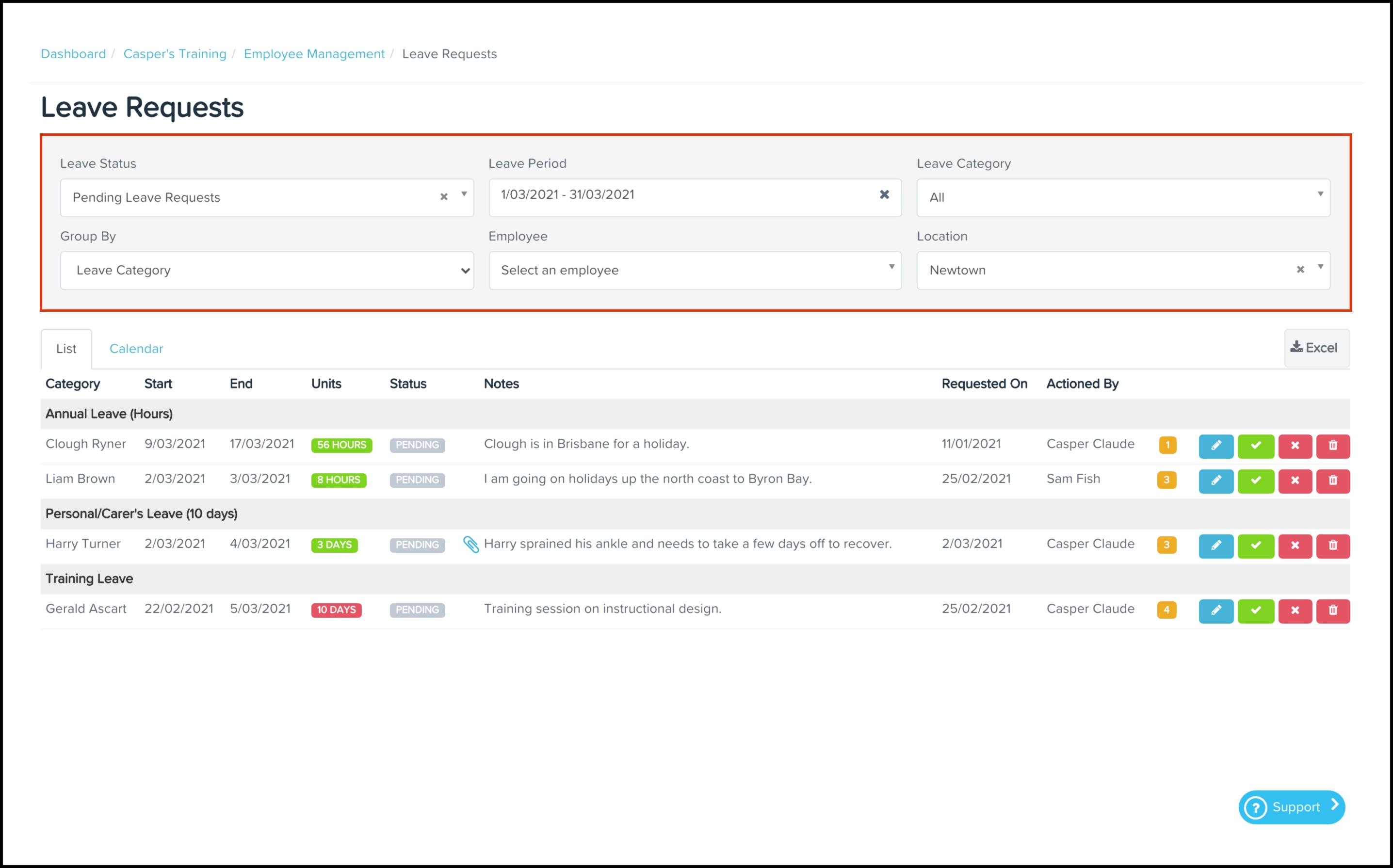Clear the Leave Period date range

tap(884, 194)
